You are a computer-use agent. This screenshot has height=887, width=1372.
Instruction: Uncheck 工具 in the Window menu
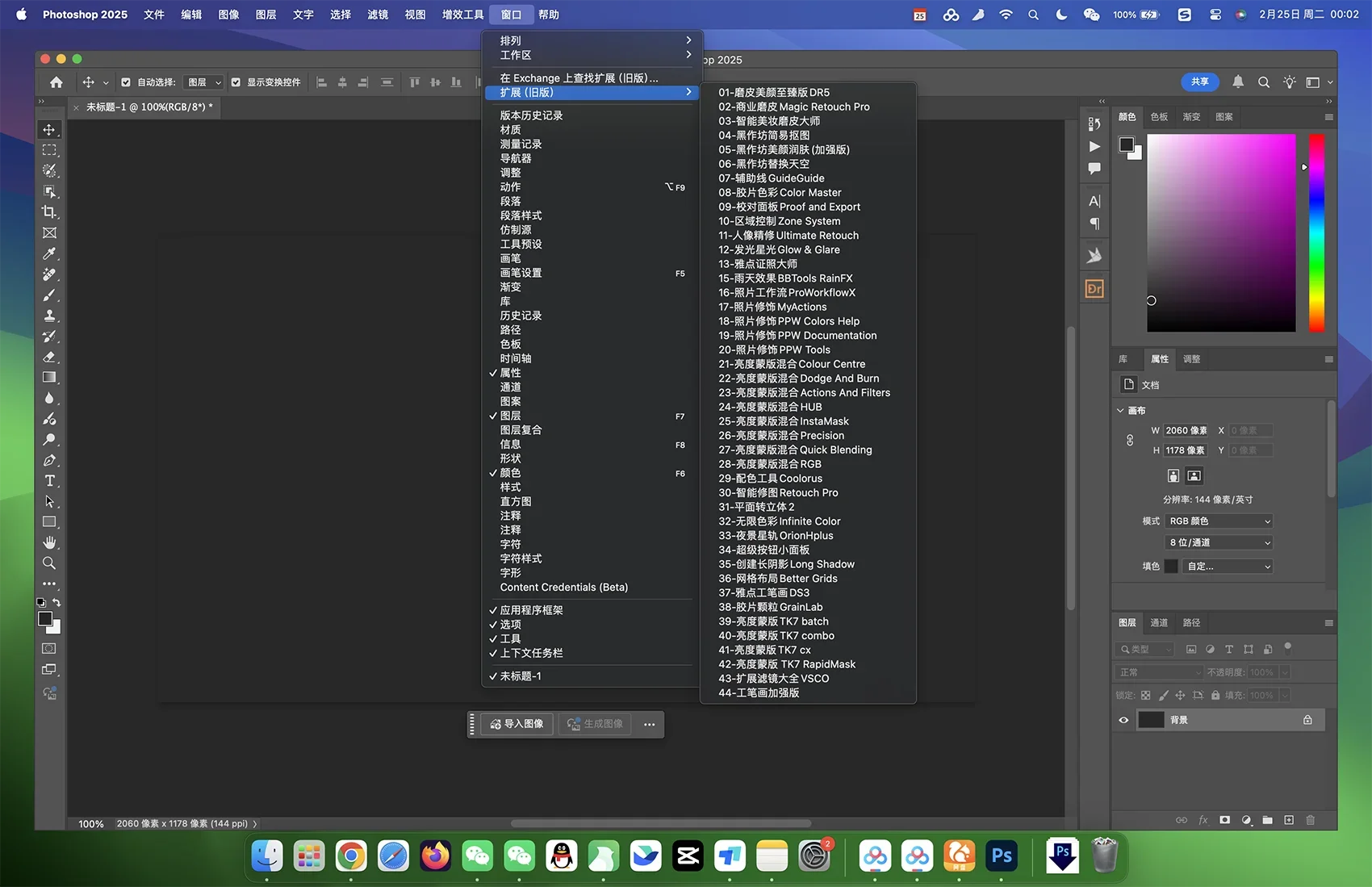[x=591, y=639]
